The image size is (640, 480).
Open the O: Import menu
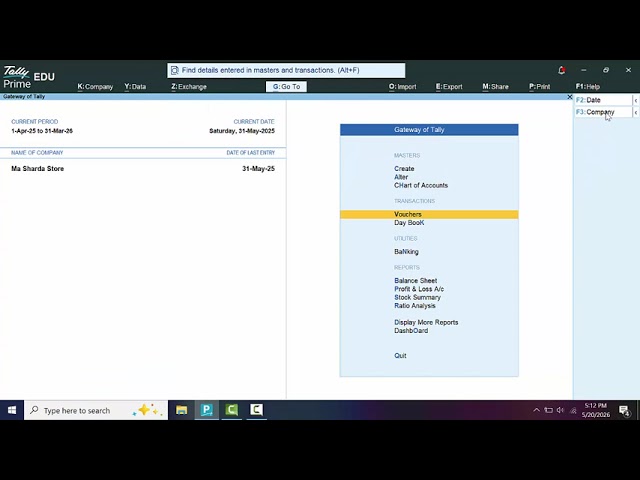click(x=402, y=87)
